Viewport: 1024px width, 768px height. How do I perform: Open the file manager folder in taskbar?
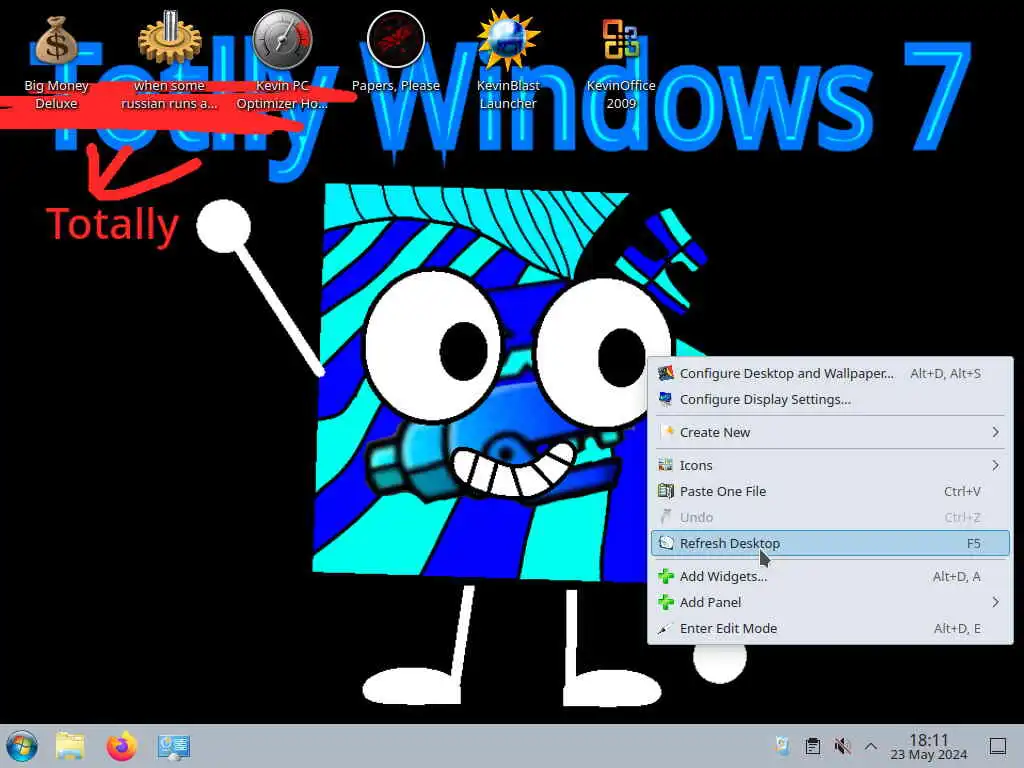click(71, 746)
